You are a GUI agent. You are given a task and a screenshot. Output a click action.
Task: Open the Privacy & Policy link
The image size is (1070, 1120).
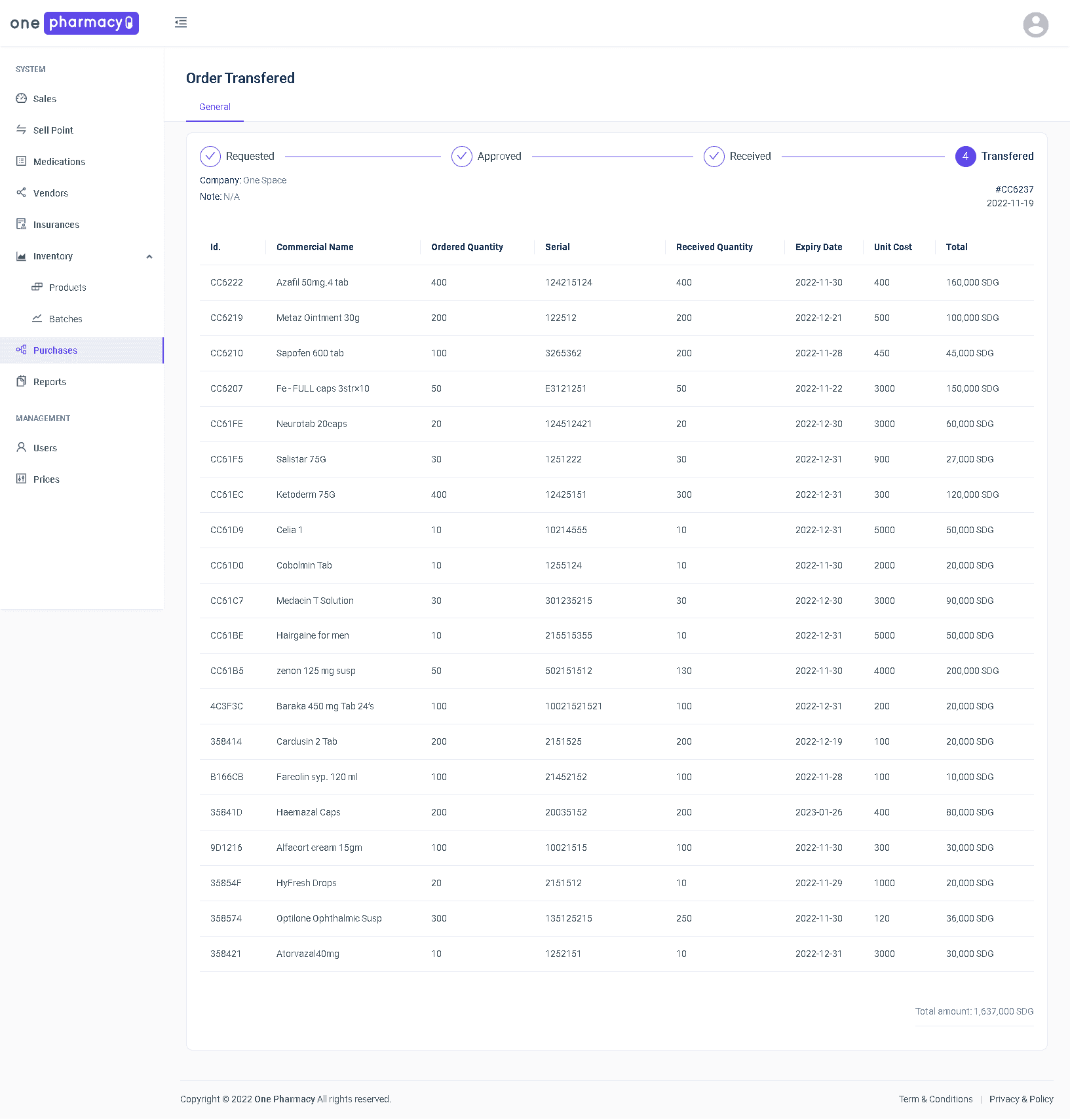[1022, 1099]
